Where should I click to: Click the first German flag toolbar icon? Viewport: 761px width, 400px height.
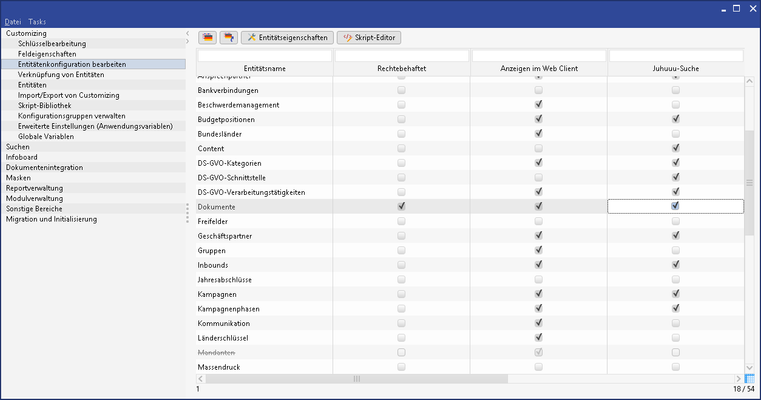click(x=208, y=37)
